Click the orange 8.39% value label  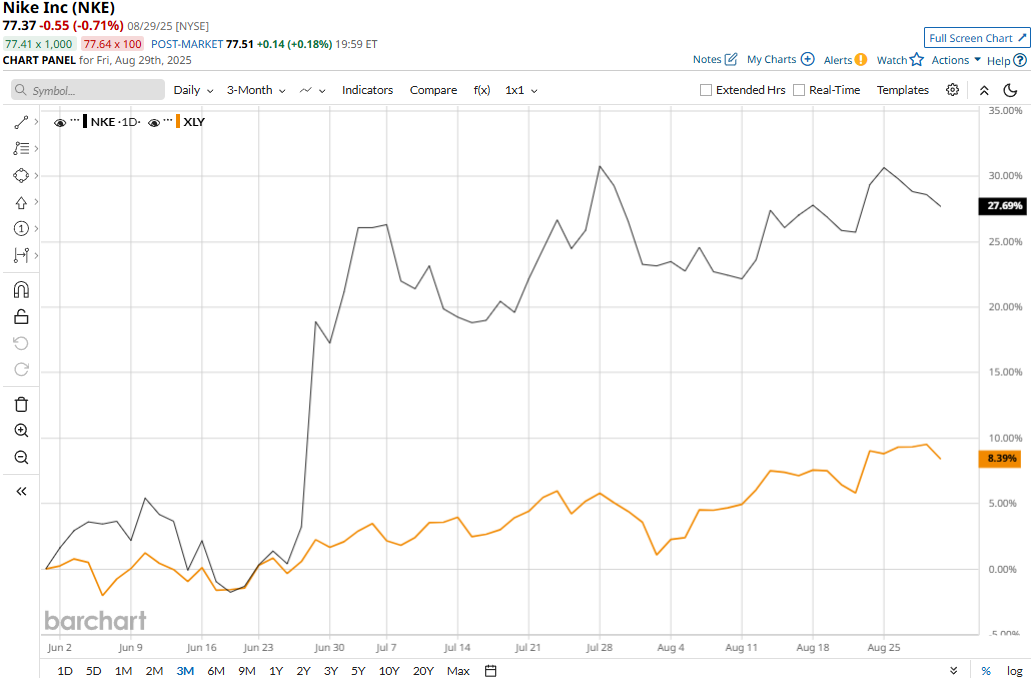[x=1000, y=458]
